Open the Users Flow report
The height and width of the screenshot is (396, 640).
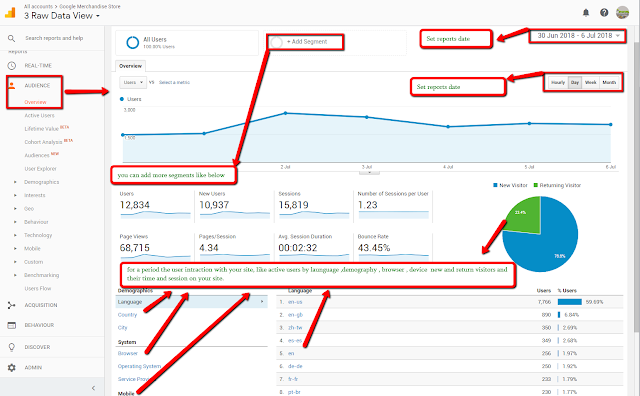click(x=38, y=289)
